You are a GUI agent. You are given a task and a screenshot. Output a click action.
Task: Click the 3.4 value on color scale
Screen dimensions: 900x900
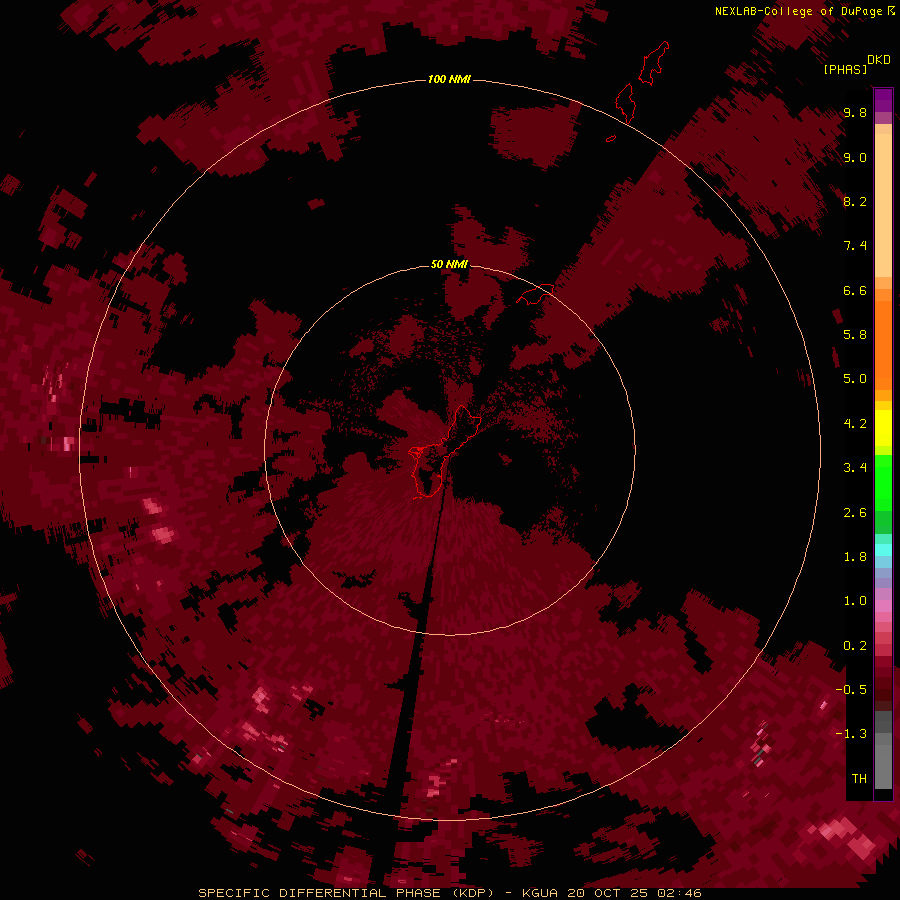[x=855, y=468]
